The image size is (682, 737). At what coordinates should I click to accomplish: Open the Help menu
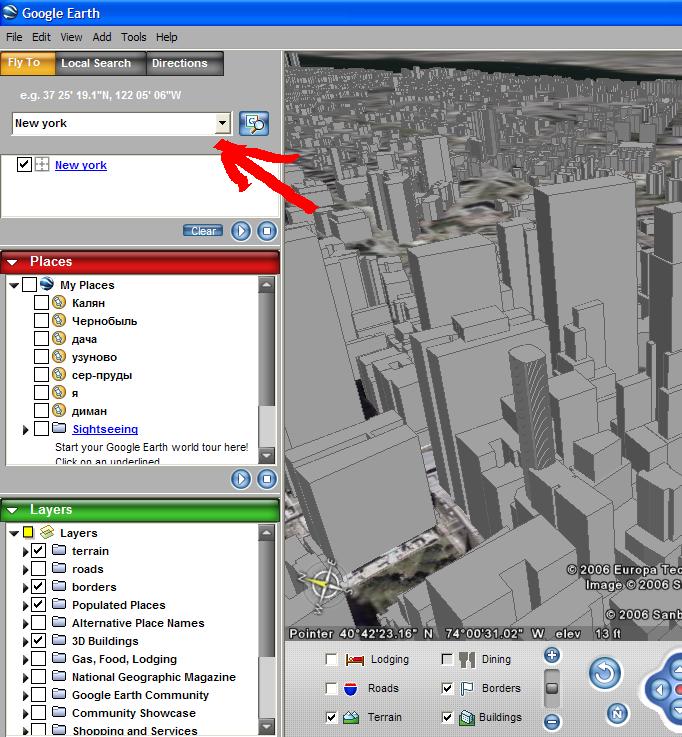(167, 37)
